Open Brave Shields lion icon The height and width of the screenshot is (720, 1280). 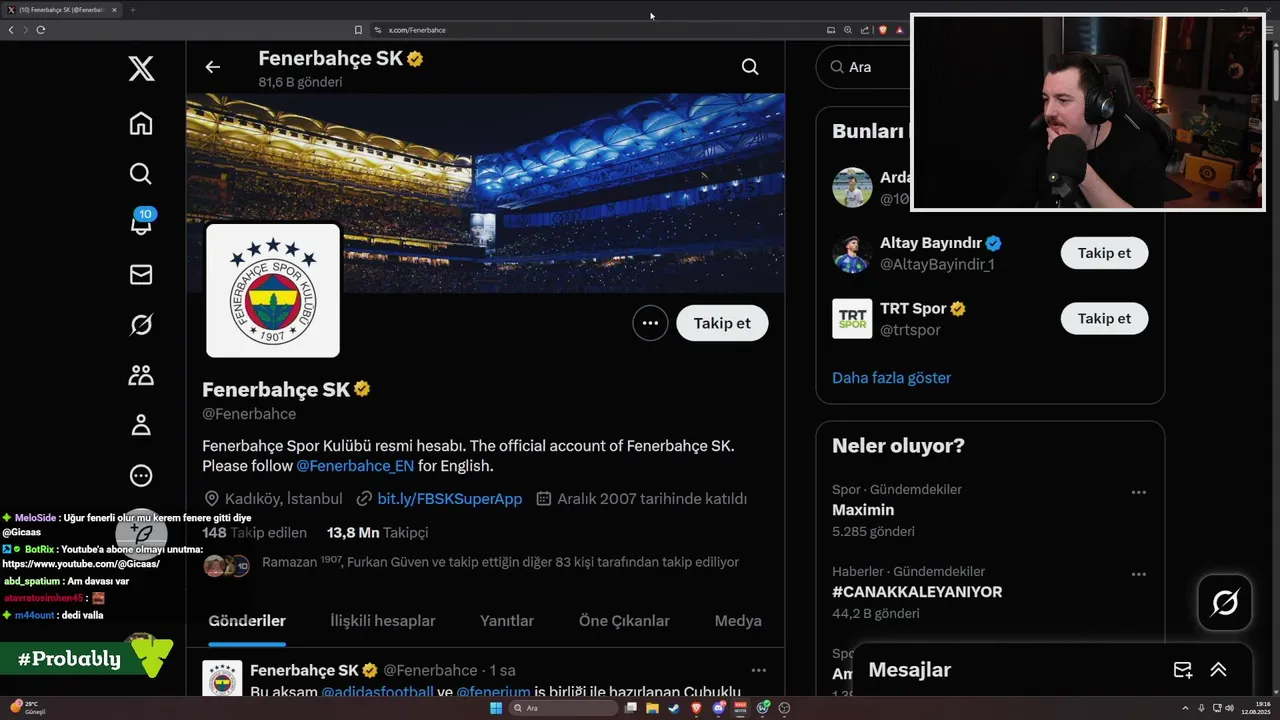point(883,30)
